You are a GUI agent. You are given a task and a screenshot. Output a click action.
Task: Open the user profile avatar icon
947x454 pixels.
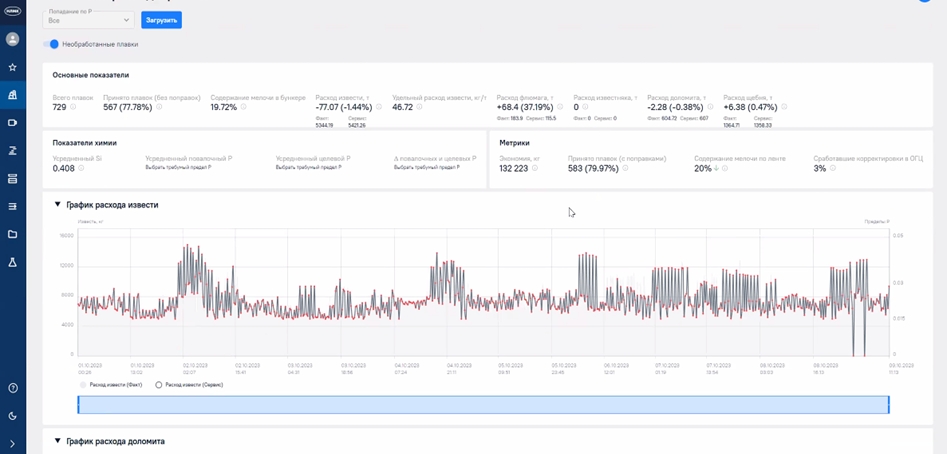point(12,39)
